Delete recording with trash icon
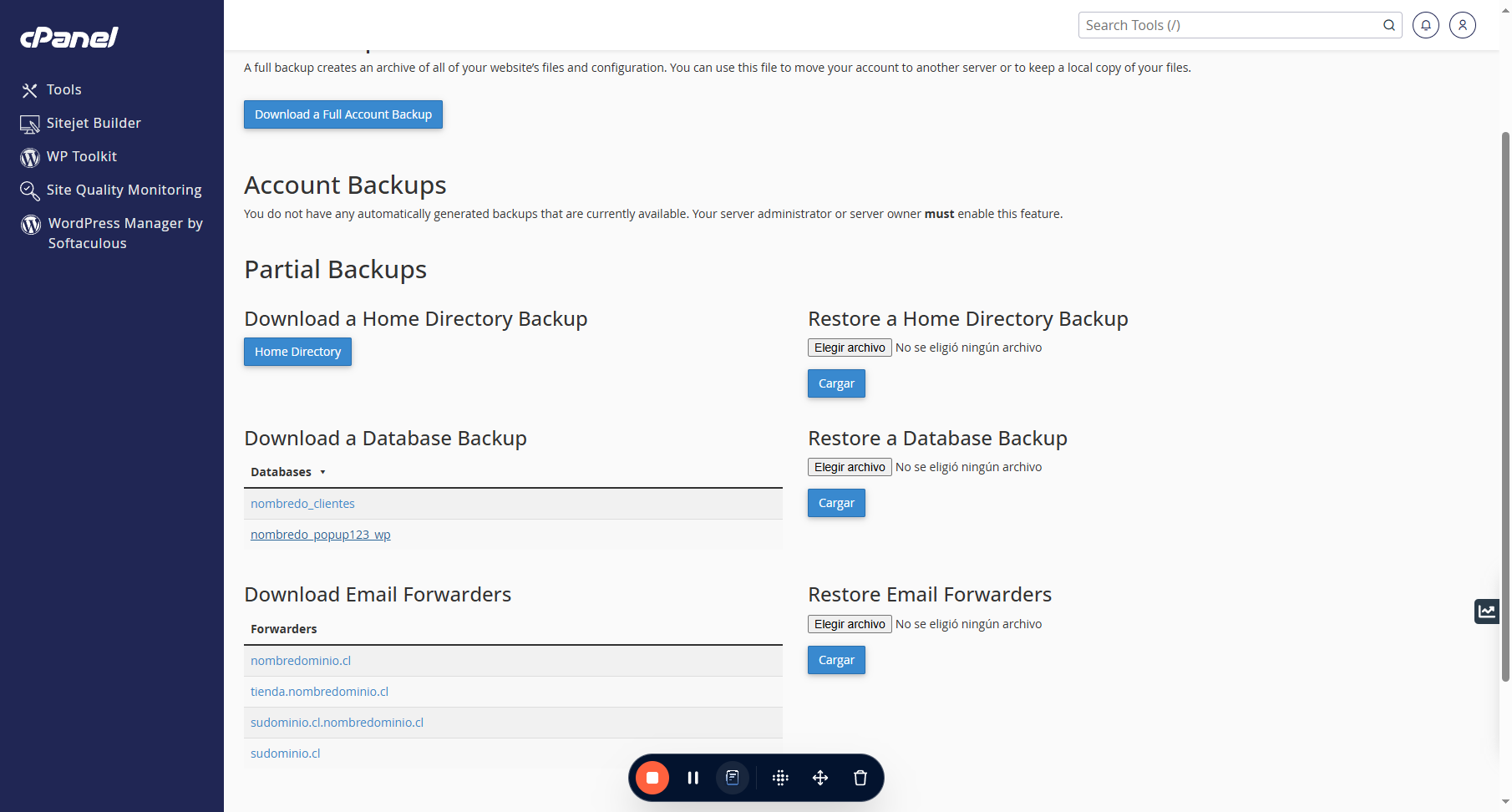Viewport: 1512px width, 812px height. coord(860,778)
